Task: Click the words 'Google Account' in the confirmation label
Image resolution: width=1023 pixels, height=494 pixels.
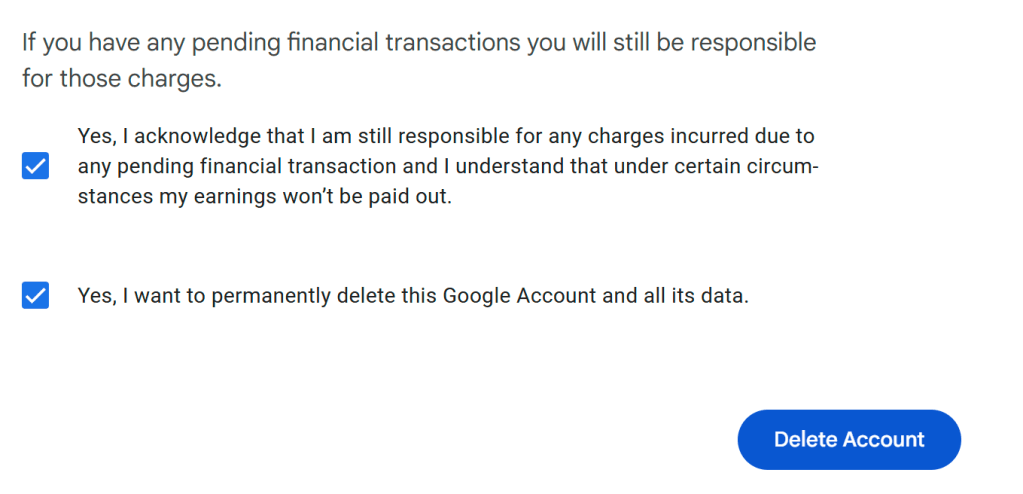Action: click(x=504, y=297)
